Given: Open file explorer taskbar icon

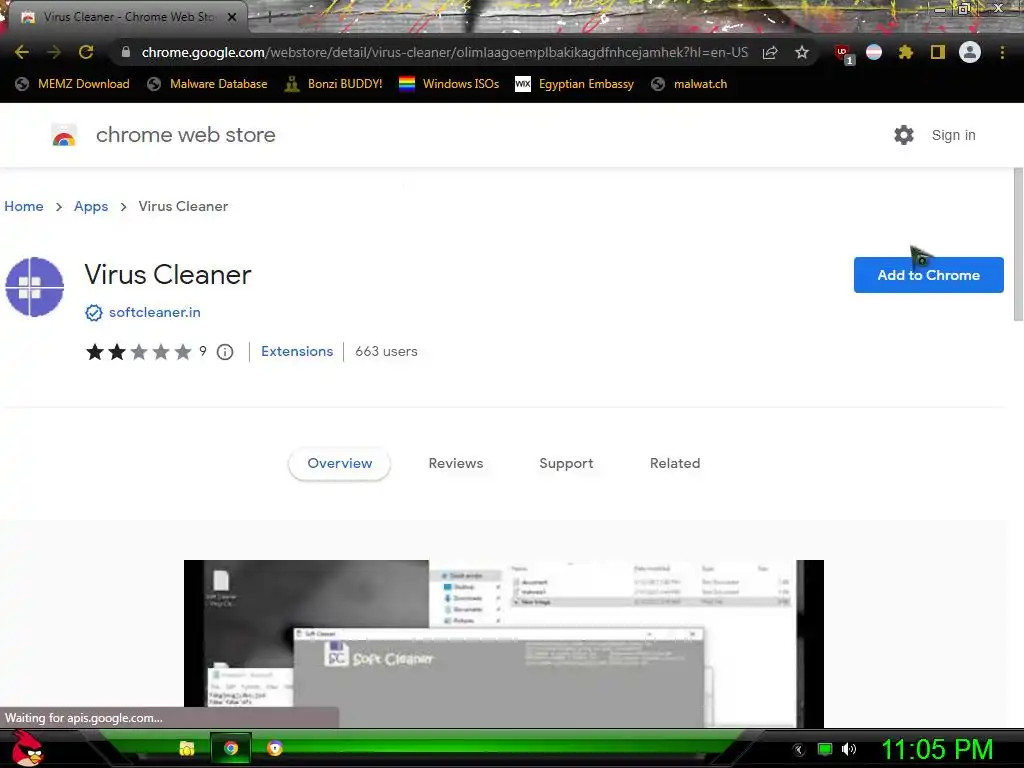Looking at the screenshot, I should [x=187, y=748].
